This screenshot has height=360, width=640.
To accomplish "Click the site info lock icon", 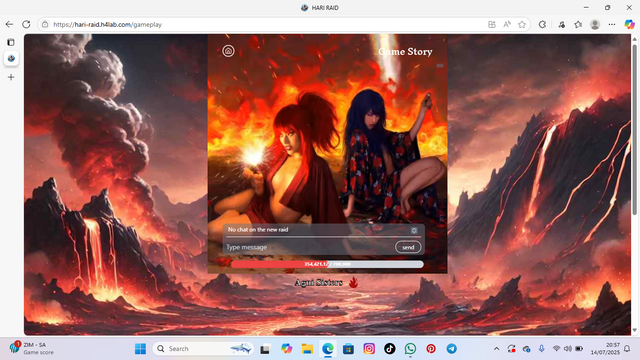I will pos(45,24).
